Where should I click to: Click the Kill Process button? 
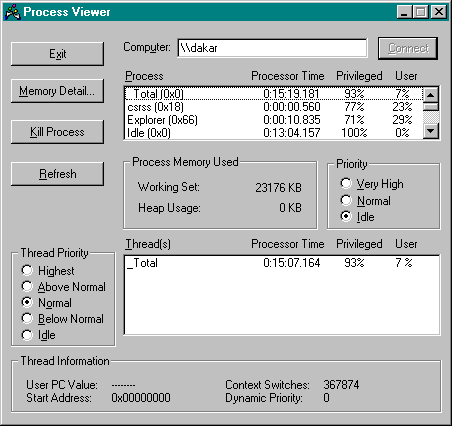57,132
